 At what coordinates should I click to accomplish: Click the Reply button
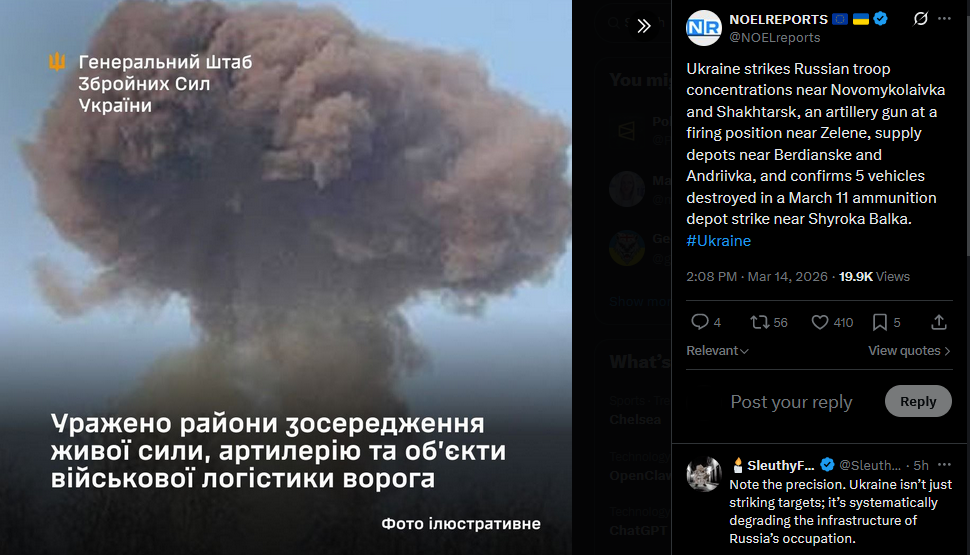pyautogui.click(x=918, y=401)
